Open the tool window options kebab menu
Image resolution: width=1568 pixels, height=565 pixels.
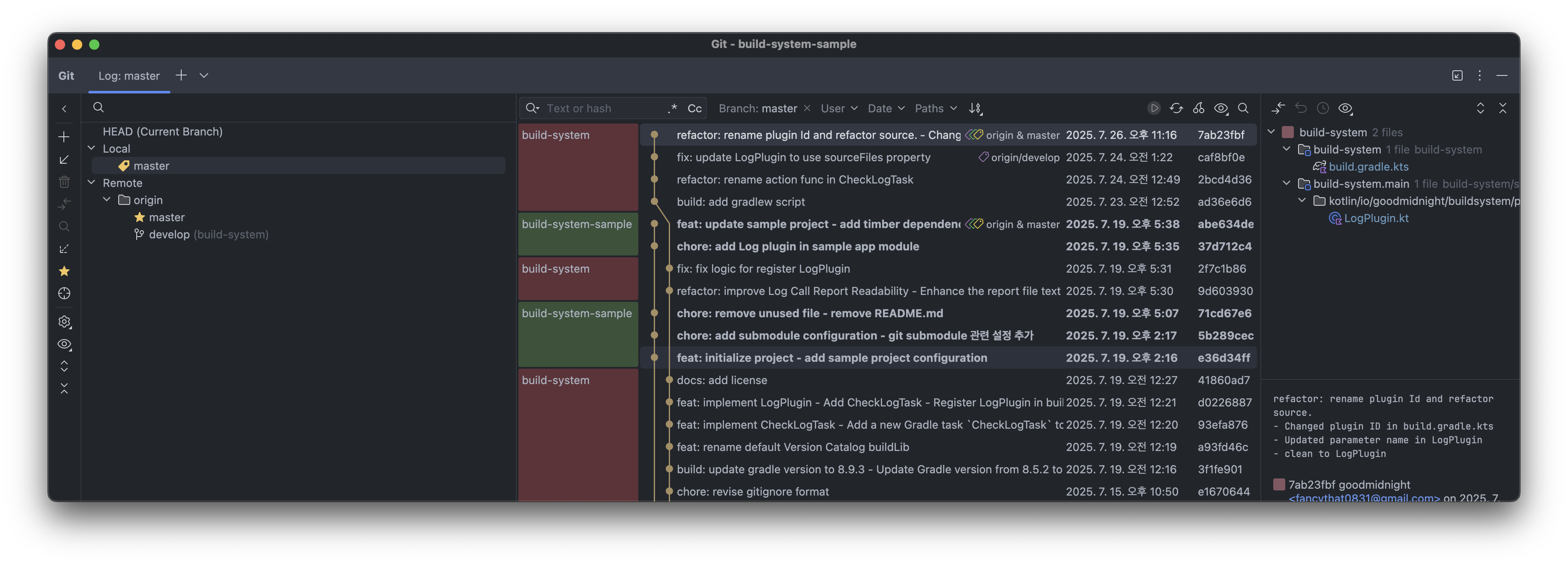pyautogui.click(x=1480, y=75)
